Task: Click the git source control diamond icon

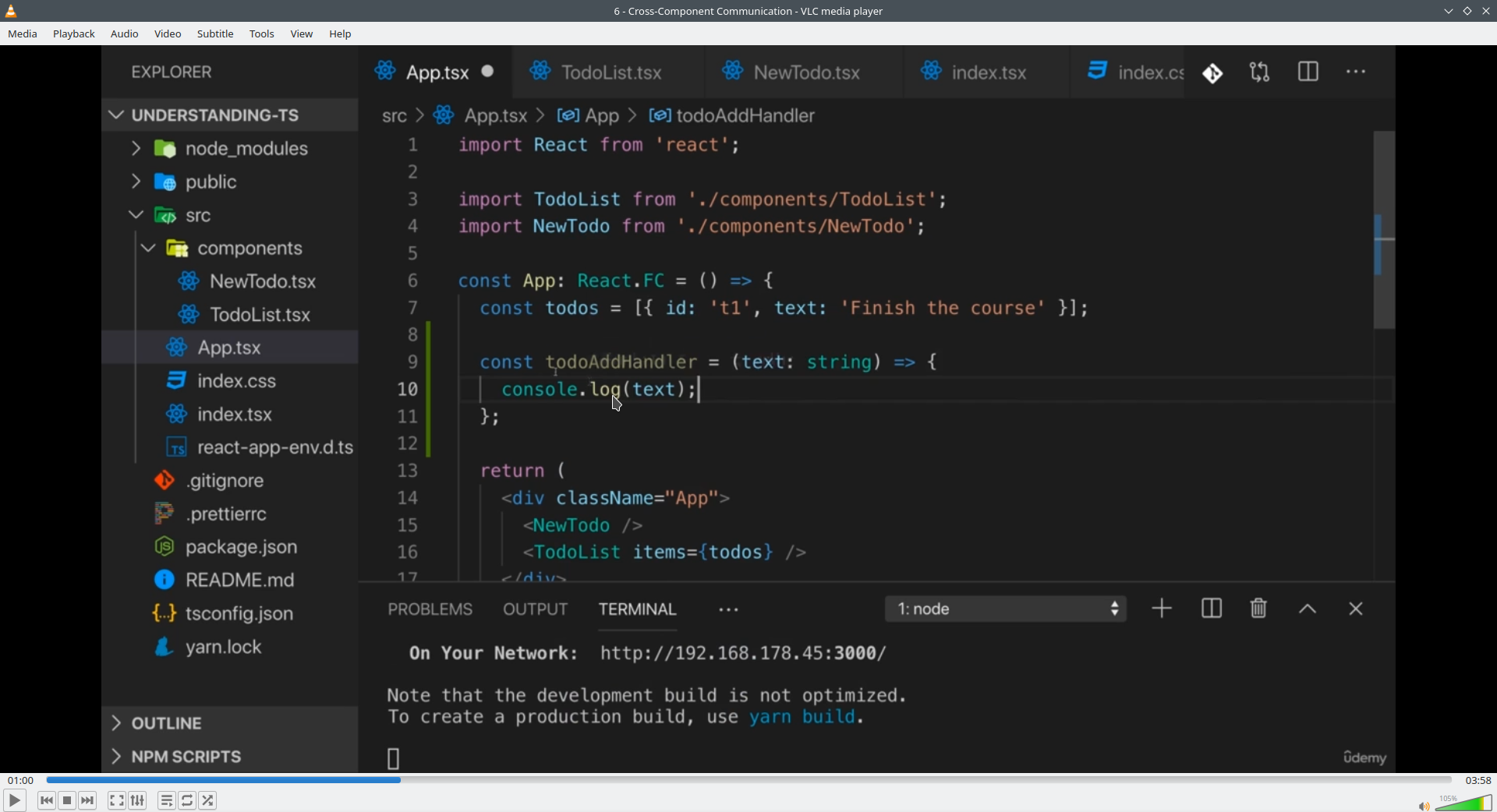Action: pyautogui.click(x=1212, y=73)
